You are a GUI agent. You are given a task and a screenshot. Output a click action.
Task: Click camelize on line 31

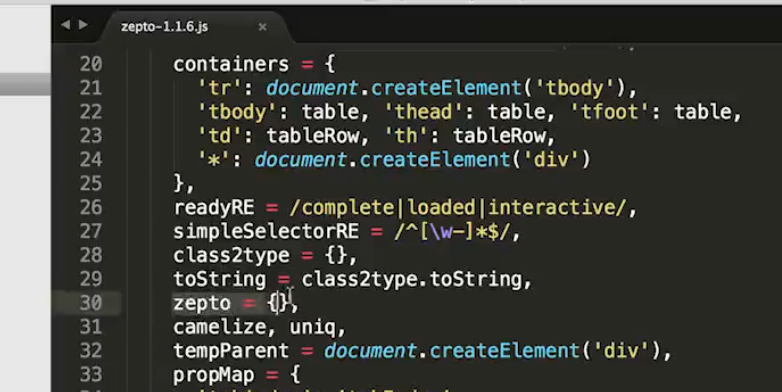pyautogui.click(x=219, y=328)
